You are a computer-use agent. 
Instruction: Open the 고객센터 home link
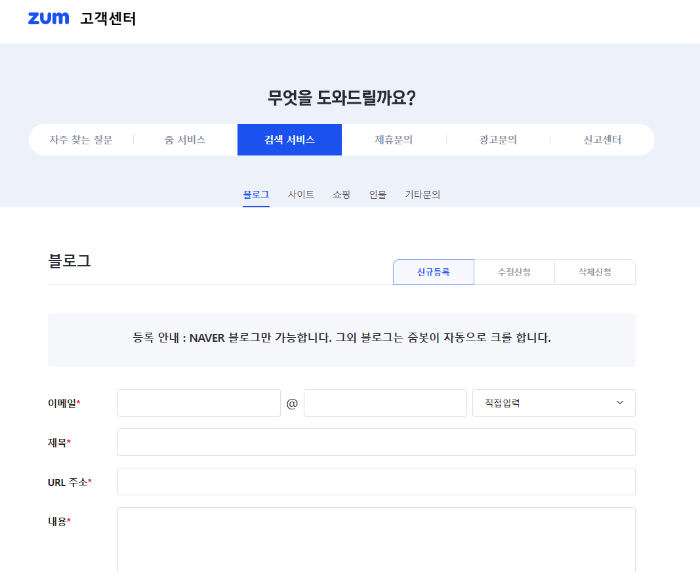(x=108, y=19)
